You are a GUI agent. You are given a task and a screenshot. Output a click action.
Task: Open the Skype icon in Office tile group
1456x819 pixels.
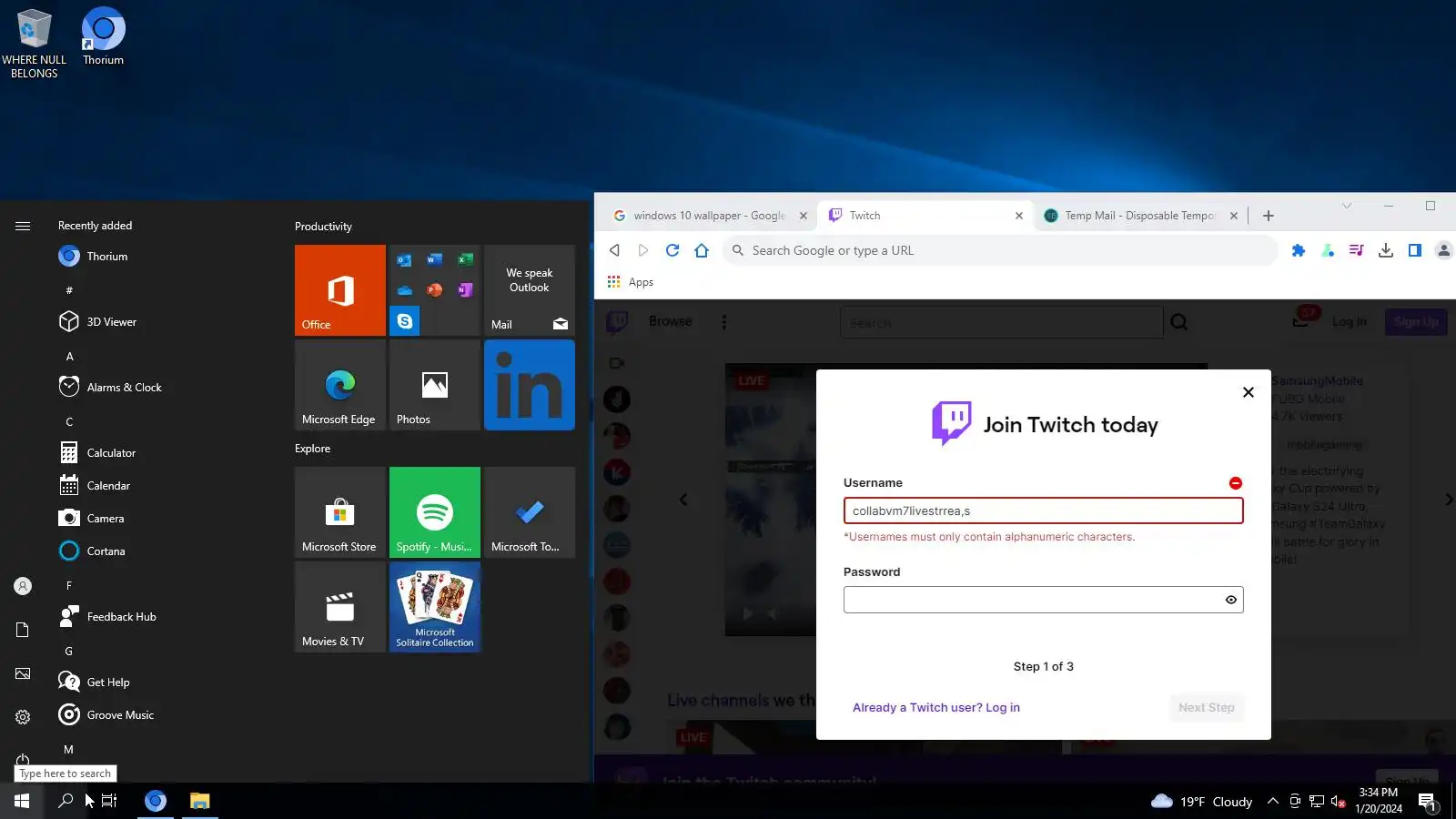pyautogui.click(x=405, y=321)
